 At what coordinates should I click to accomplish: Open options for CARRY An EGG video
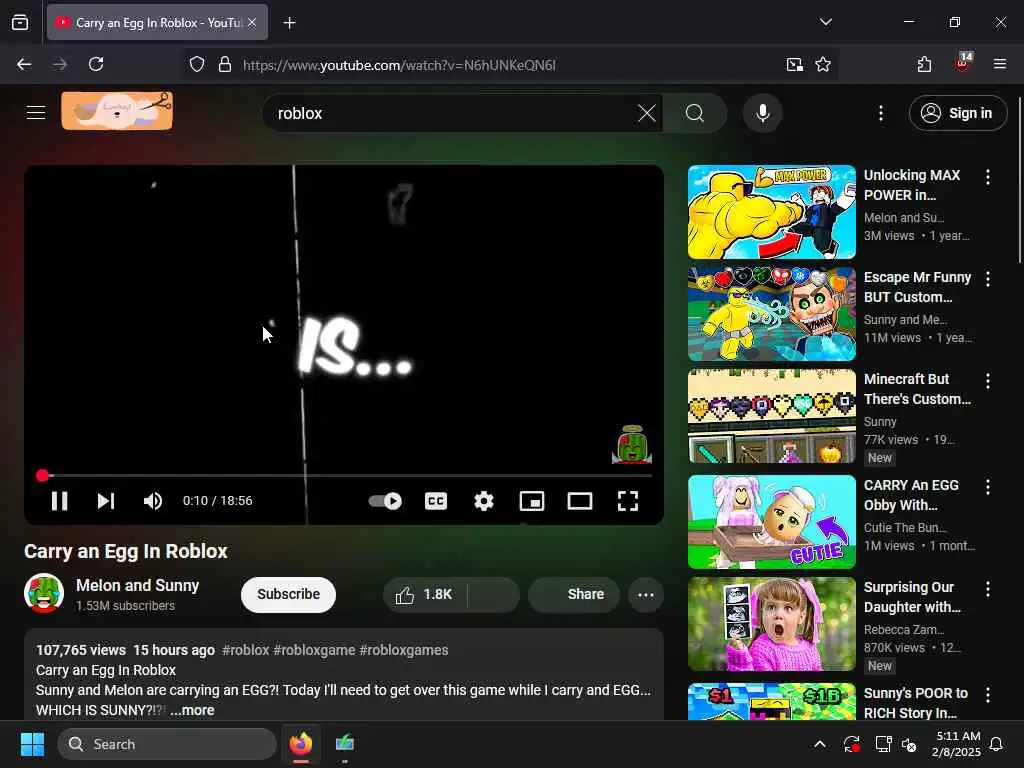click(987, 487)
